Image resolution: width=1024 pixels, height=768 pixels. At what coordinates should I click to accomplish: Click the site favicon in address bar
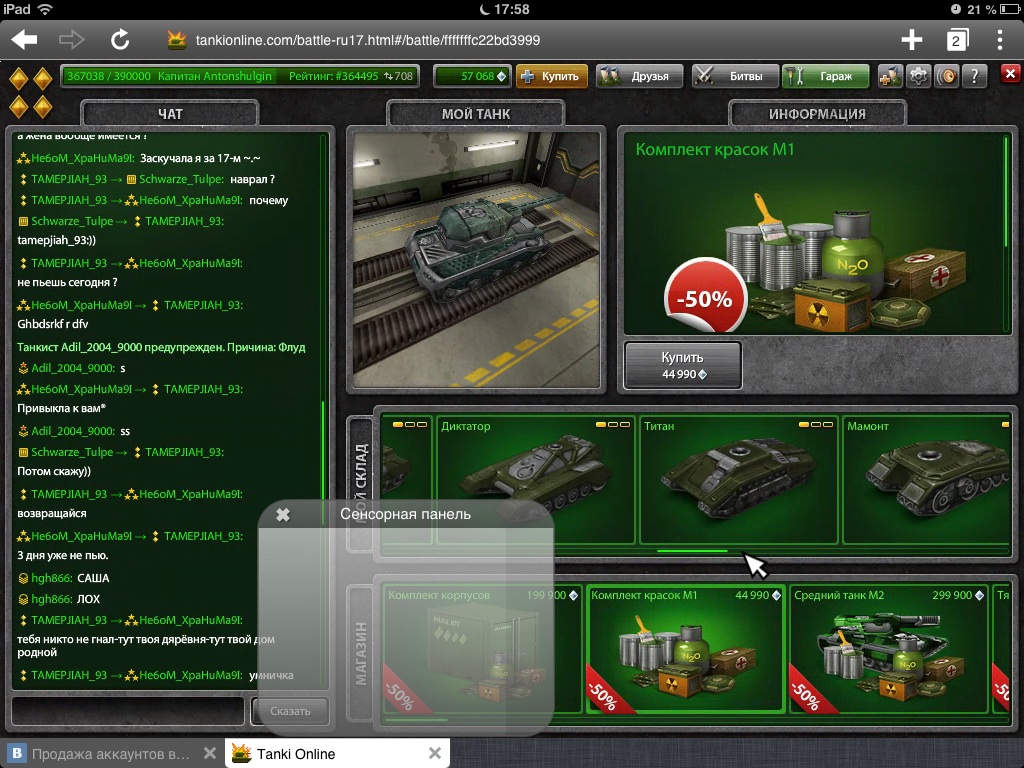[x=177, y=40]
